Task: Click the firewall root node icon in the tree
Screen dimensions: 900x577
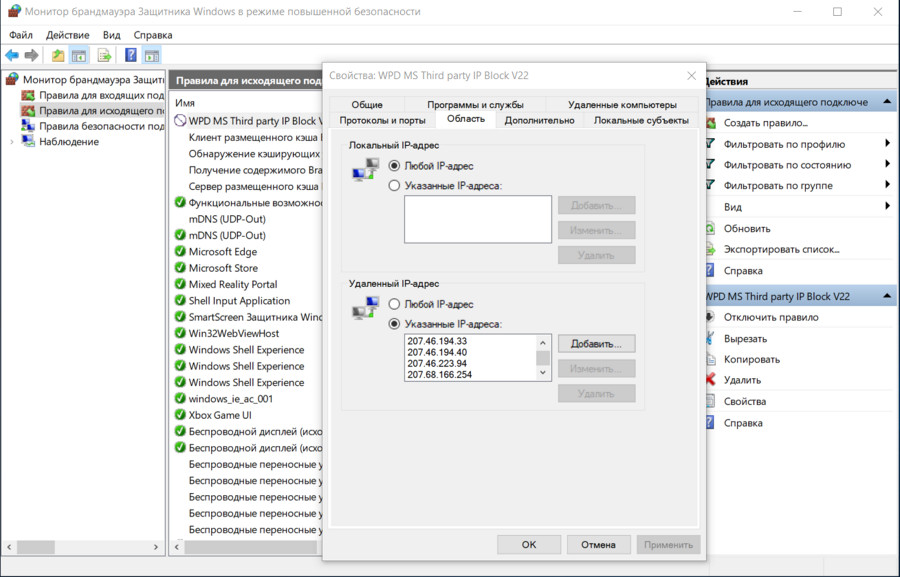Action: pyautogui.click(x=12, y=79)
